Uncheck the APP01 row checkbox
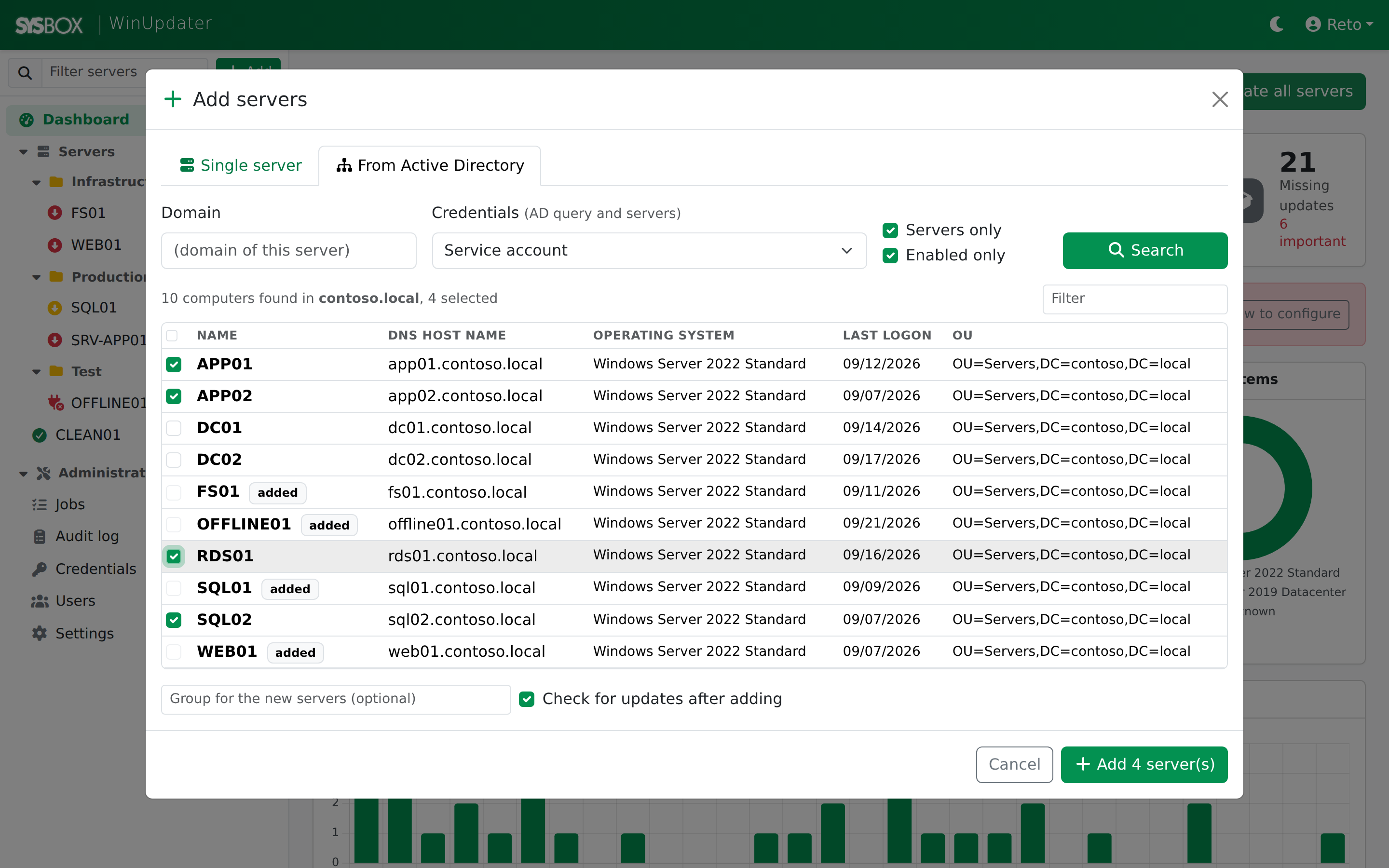This screenshot has height=868, width=1389. (x=173, y=365)
